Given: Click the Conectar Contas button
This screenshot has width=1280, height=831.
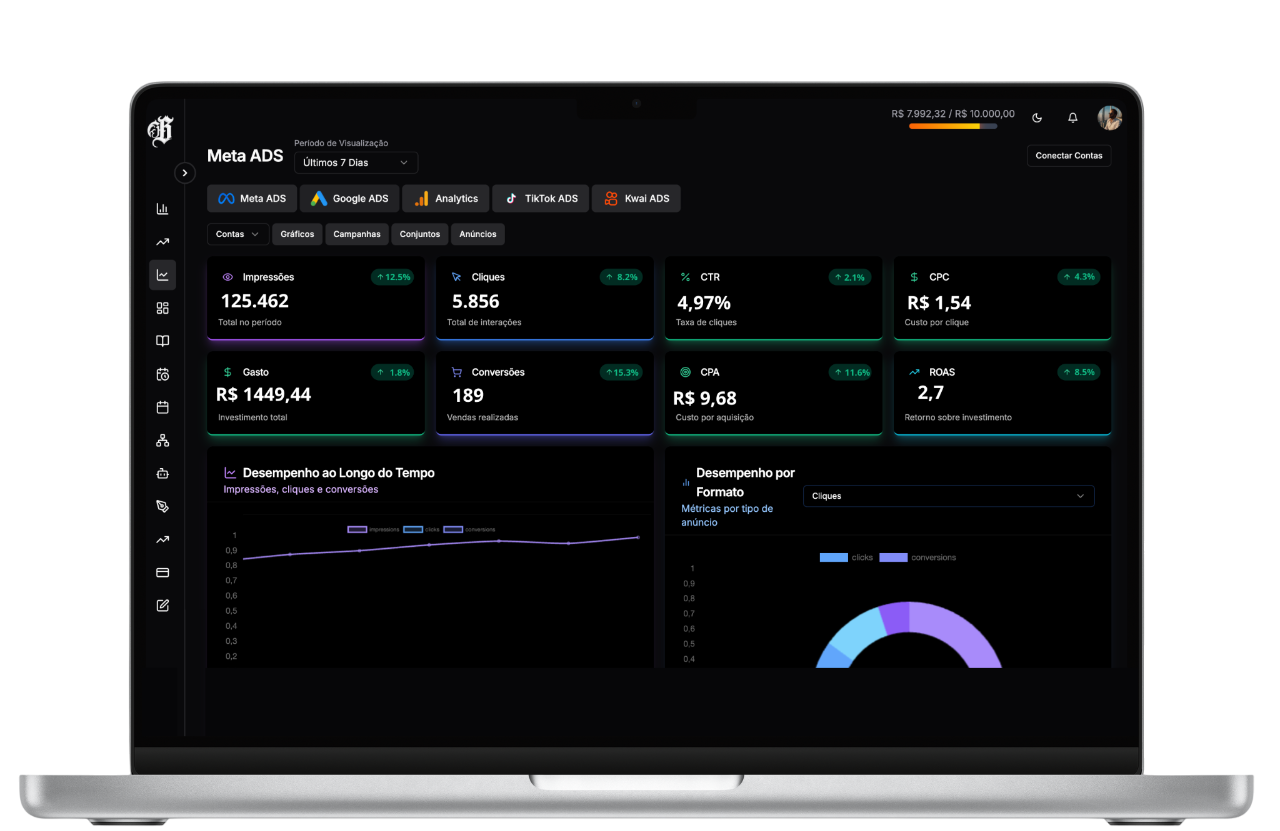Looking at the screenshot, I should tap(1068, 155).
